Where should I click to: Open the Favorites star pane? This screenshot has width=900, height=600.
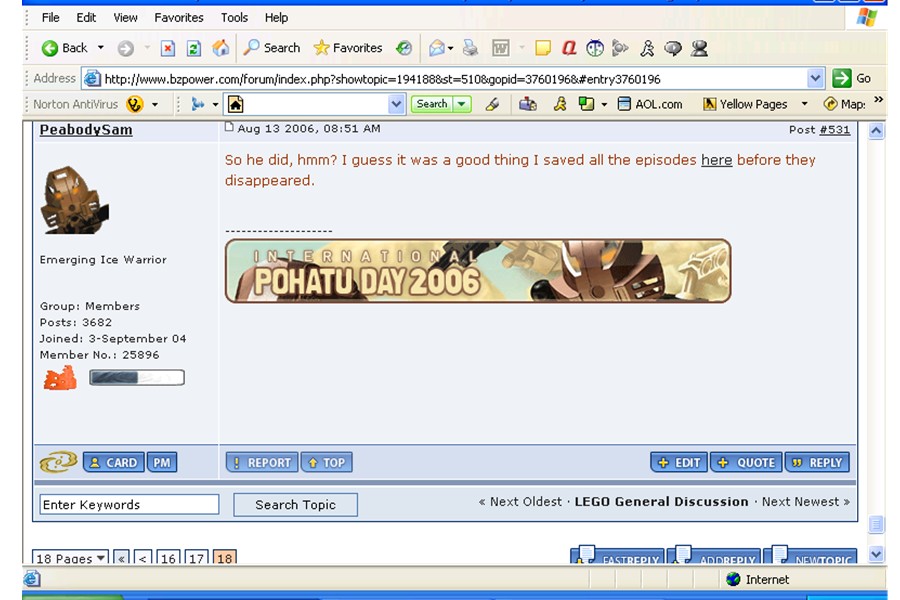pyautogui.click(x=348, y=48)
